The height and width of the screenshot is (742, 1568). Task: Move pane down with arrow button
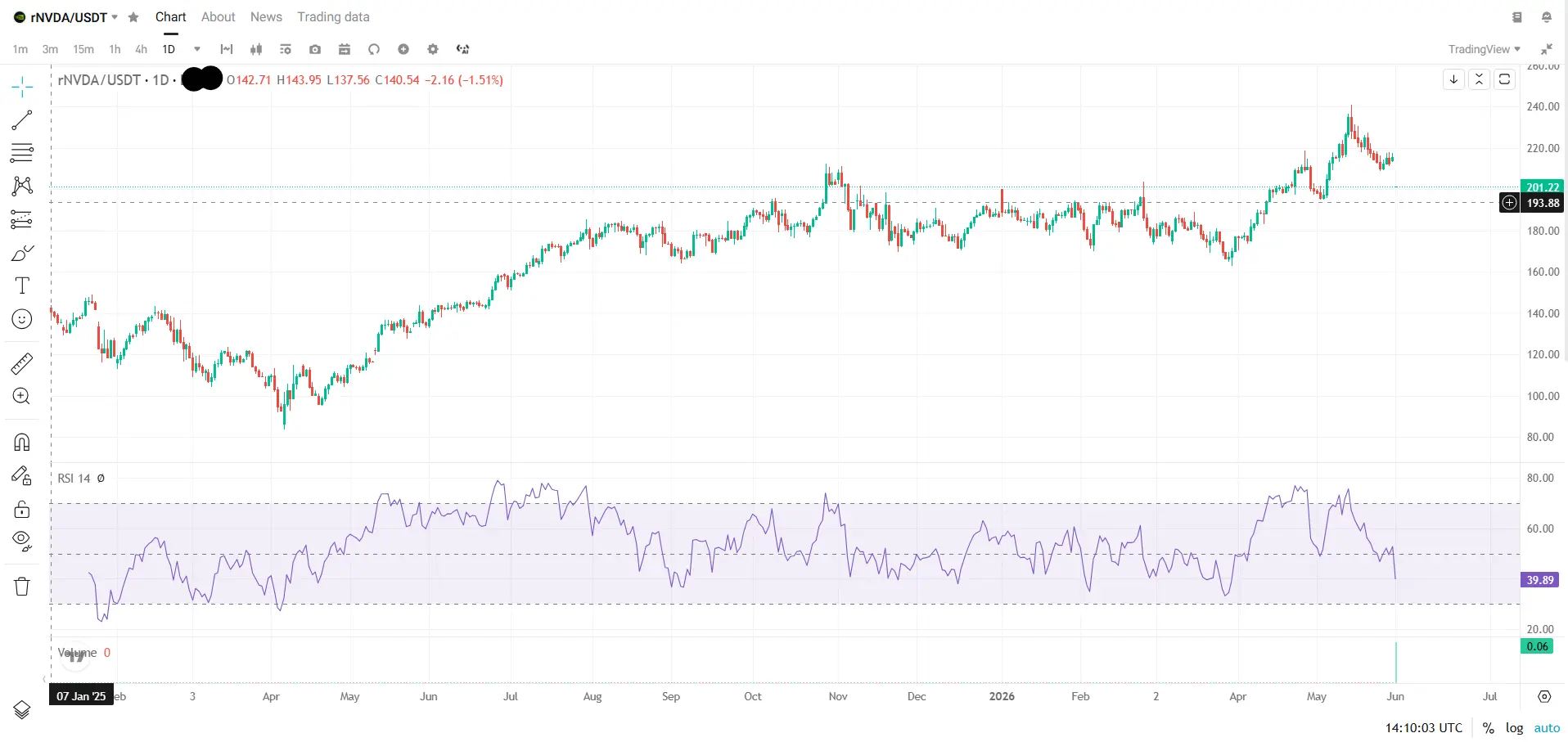[1453, 79]
